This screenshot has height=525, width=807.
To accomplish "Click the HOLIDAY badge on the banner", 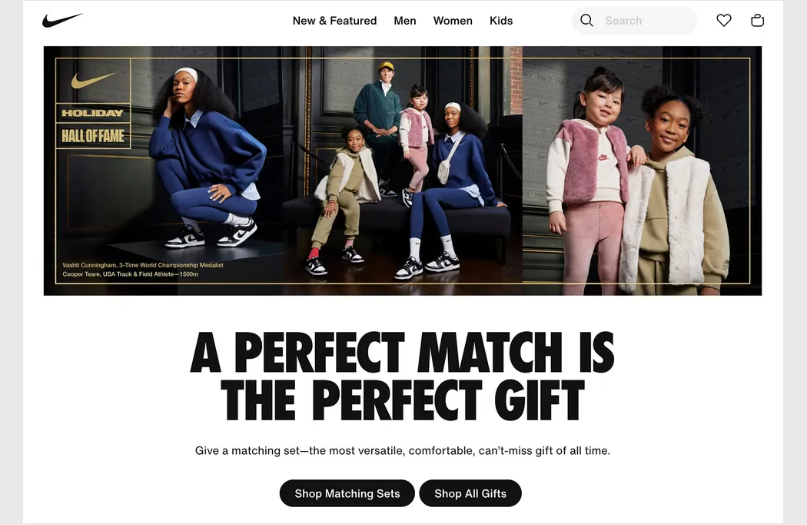I will [x=93, y=113].
